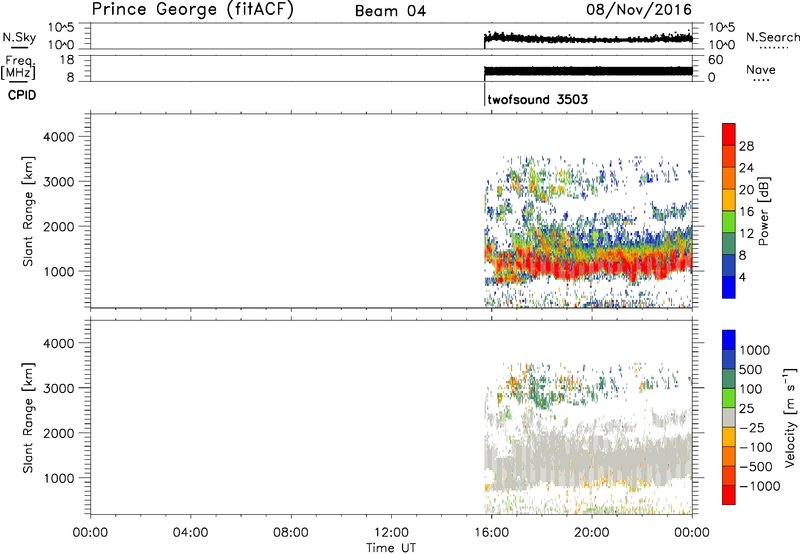Click the "Prince George (fitACF)" plot title

[x=192, y=10]
